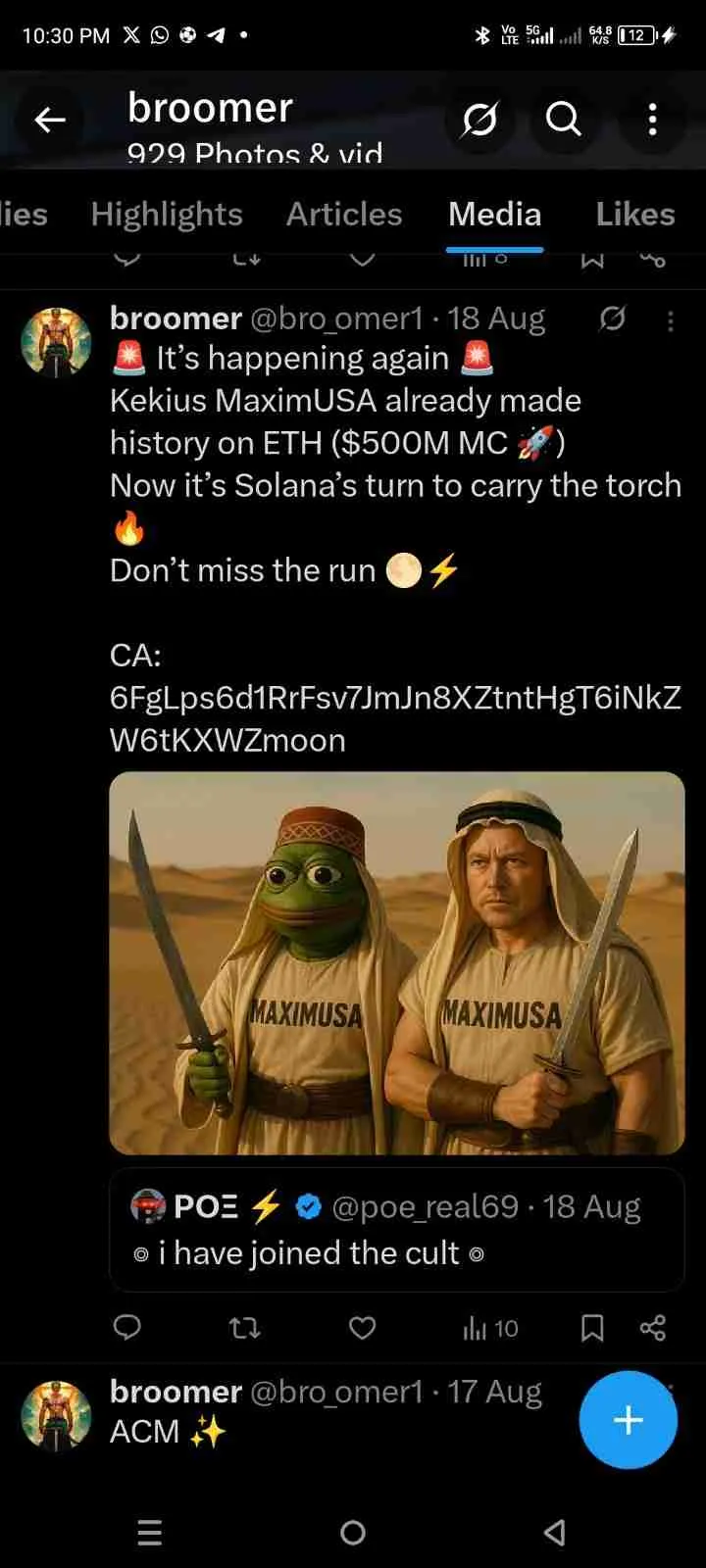706x1568 pixels.
Task: Tap the back arrow in header
Action: (x=50, y=120)
